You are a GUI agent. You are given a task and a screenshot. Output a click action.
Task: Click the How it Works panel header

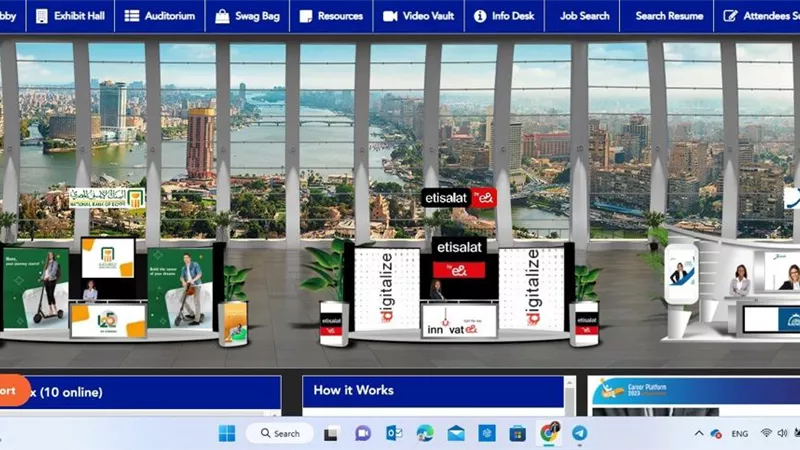click(x=433, y=391)
